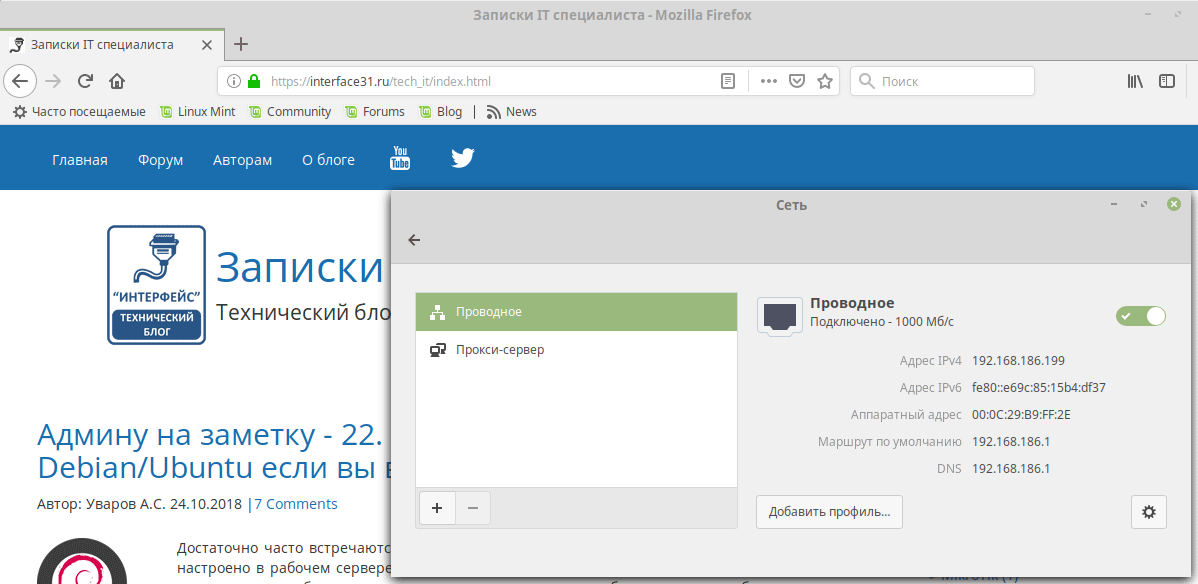Click Подключено - 1000 Мб/с status text
The width and height of the screenshot is (1198, 584).
(x=882, y=322)
